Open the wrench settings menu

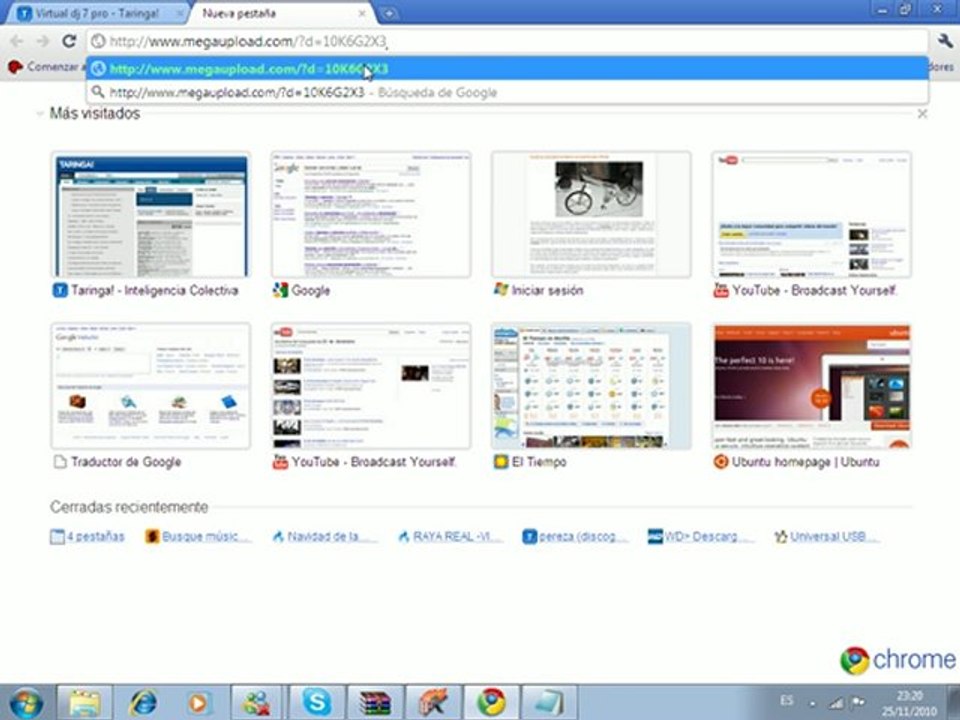tap(945, 41)
